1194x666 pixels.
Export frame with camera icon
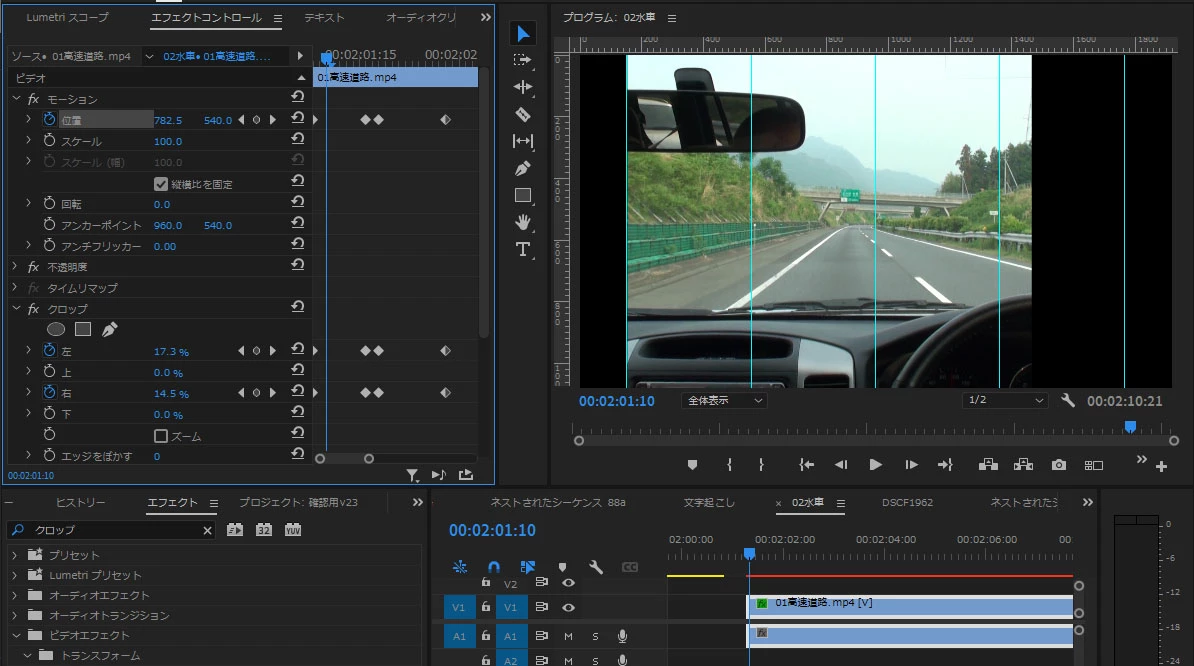[1058, 464]
